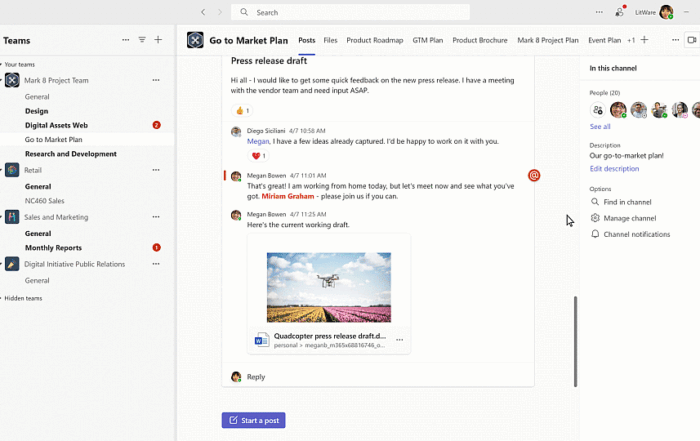This screenshot has width=700, height=441.
Task: Click the Retail team avatar
Action: point(12,170)
